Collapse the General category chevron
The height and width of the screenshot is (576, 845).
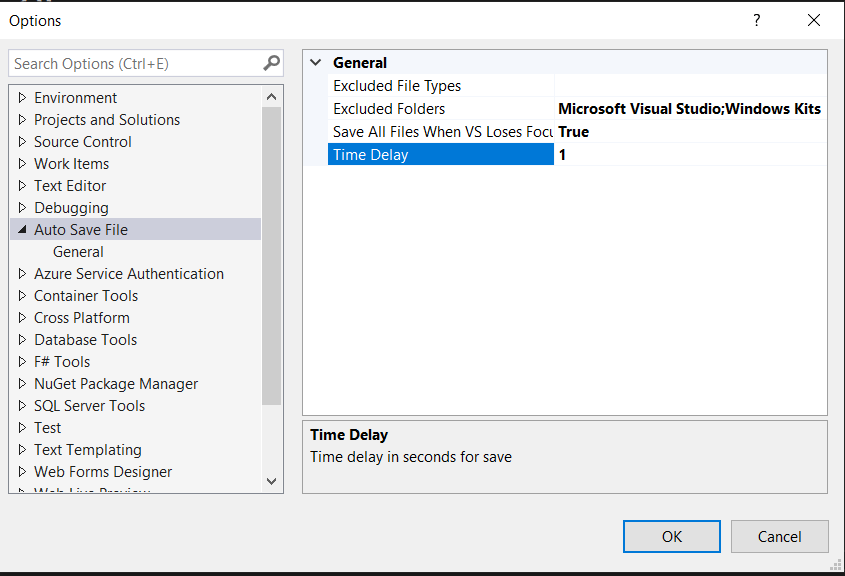pos(316,63)
